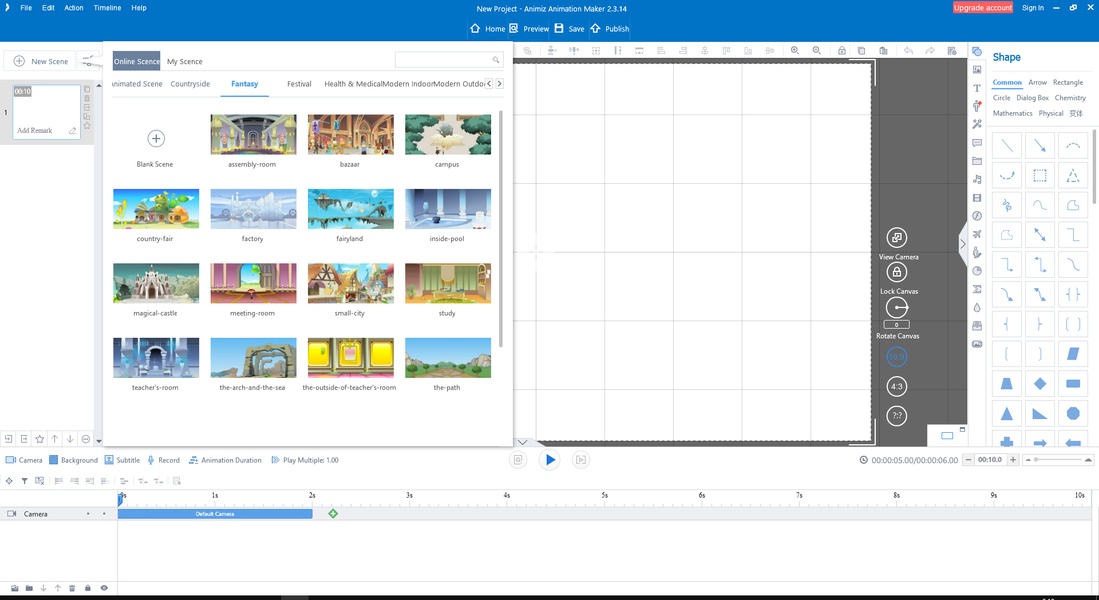The image size is (1099, 600).
Task: Select the fairyland scene thumbnail
Action: point(350,209)
